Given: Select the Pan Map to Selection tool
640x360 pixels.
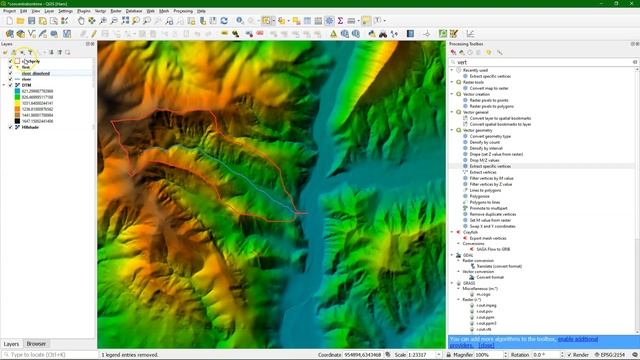Looking at the screenshot, I should [x=92, y=20].
